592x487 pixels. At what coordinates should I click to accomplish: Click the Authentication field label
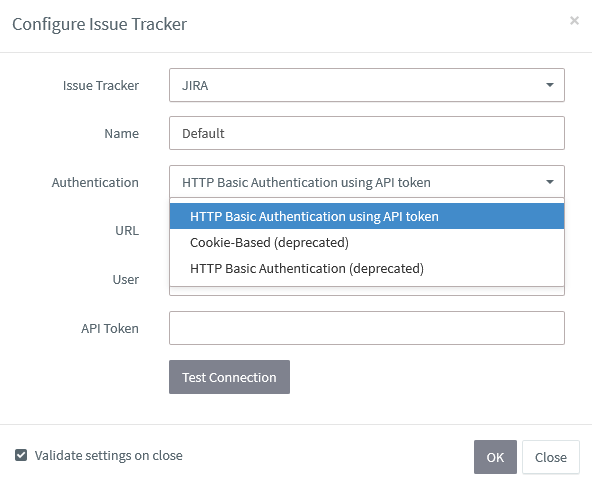[95, 182]
